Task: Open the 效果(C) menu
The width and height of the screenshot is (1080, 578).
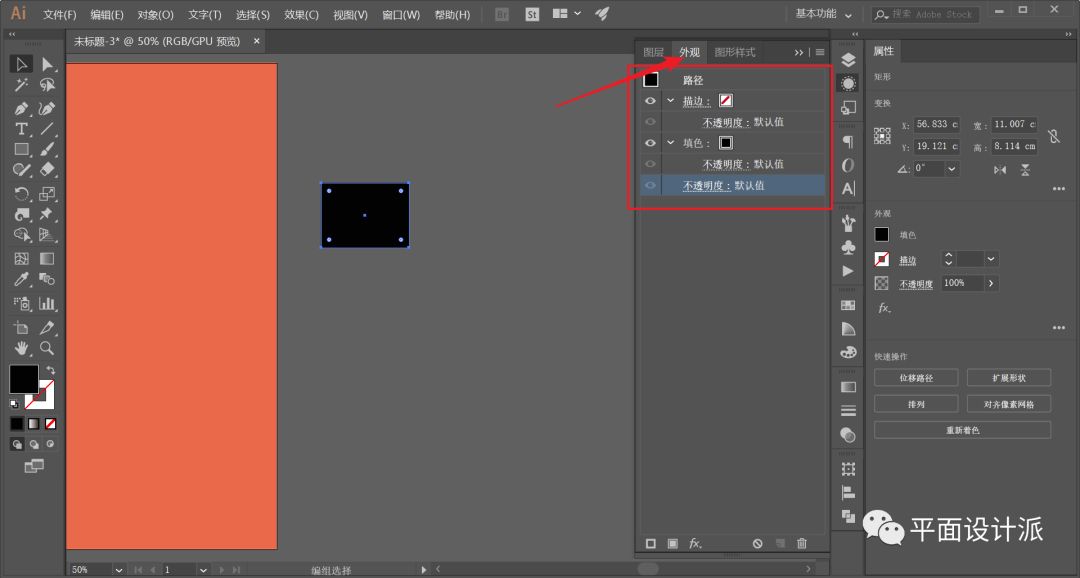Action: (x=301, y=15)
